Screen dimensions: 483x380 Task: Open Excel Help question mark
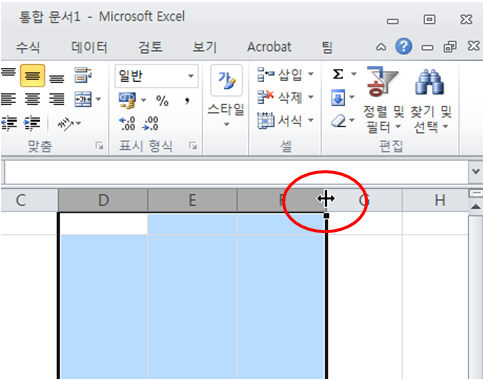[404, 46]
